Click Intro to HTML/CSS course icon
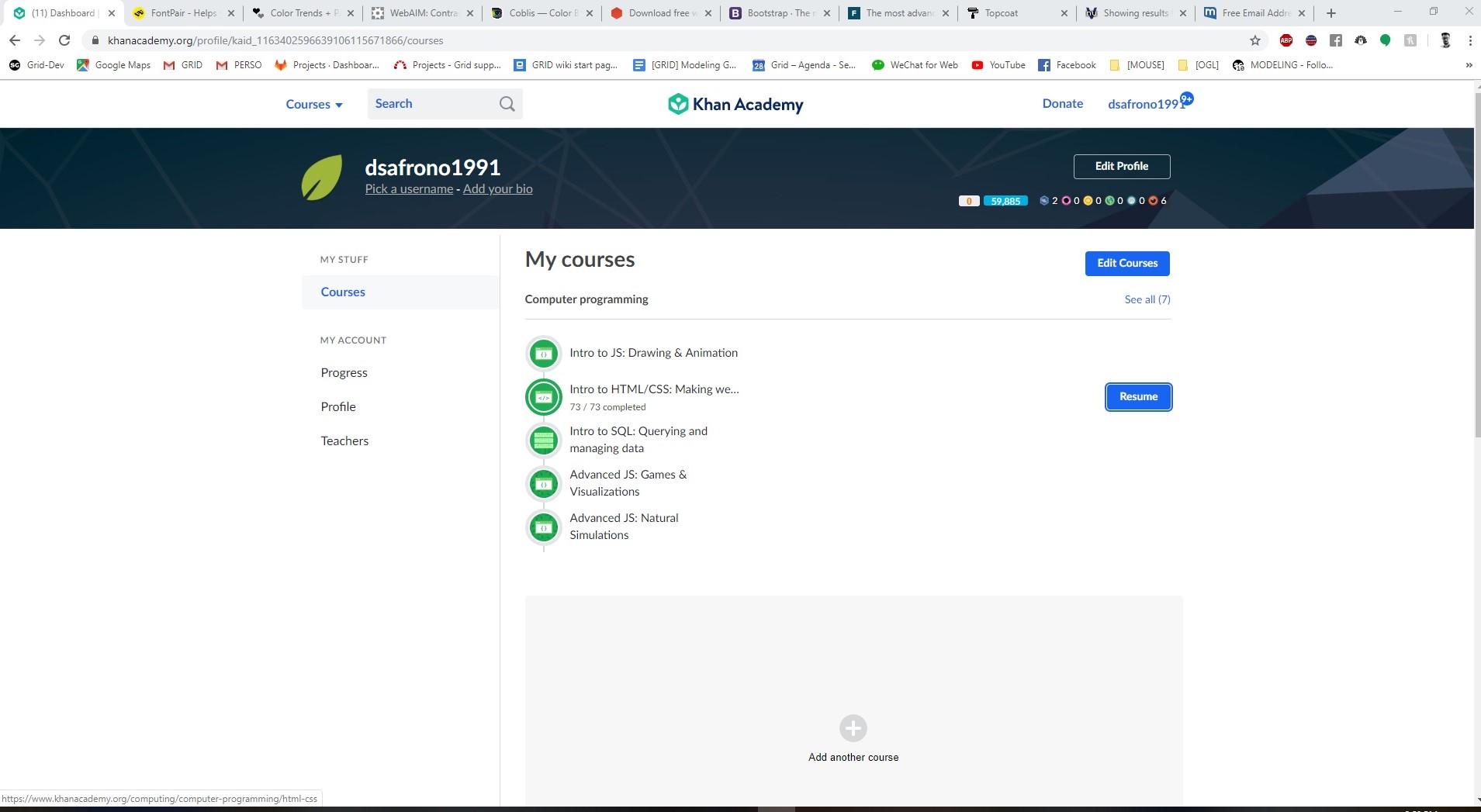 tap(544, 397)
